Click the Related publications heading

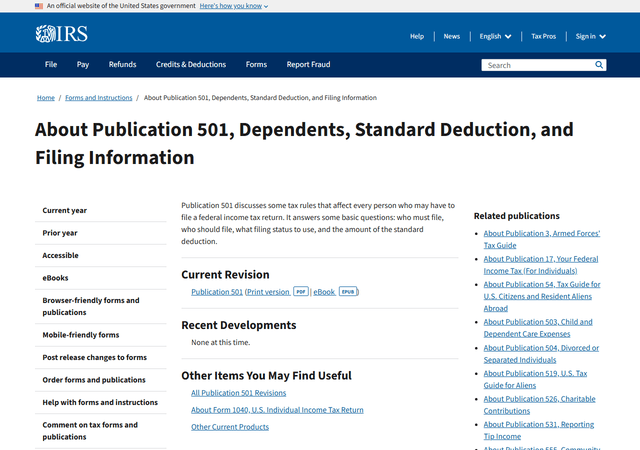click(x=516, y=216)
